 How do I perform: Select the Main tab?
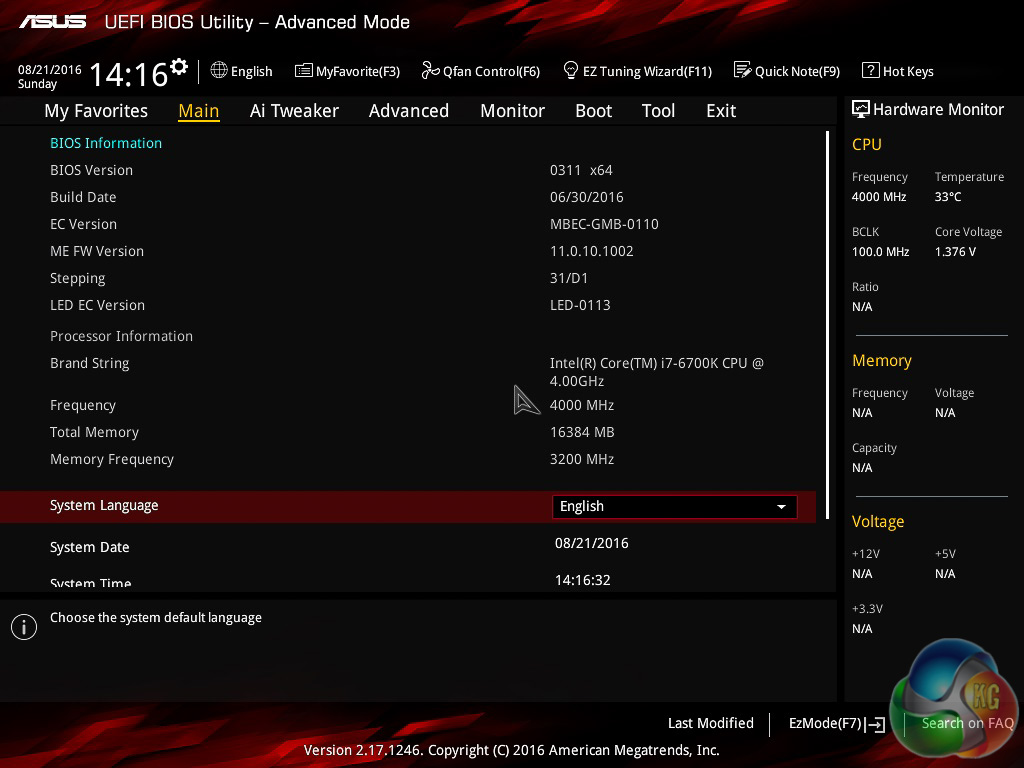pos(199,111)
